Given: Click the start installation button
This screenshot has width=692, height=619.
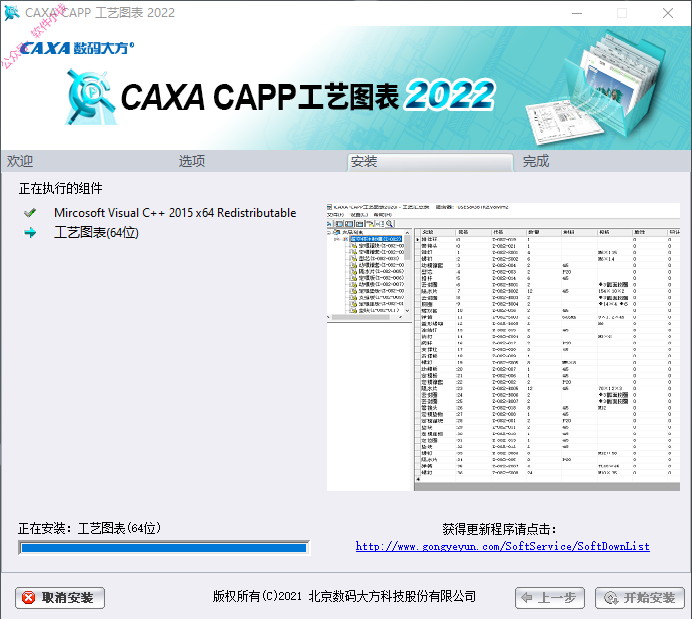Looking at the screenshot, I should [639, 598].
